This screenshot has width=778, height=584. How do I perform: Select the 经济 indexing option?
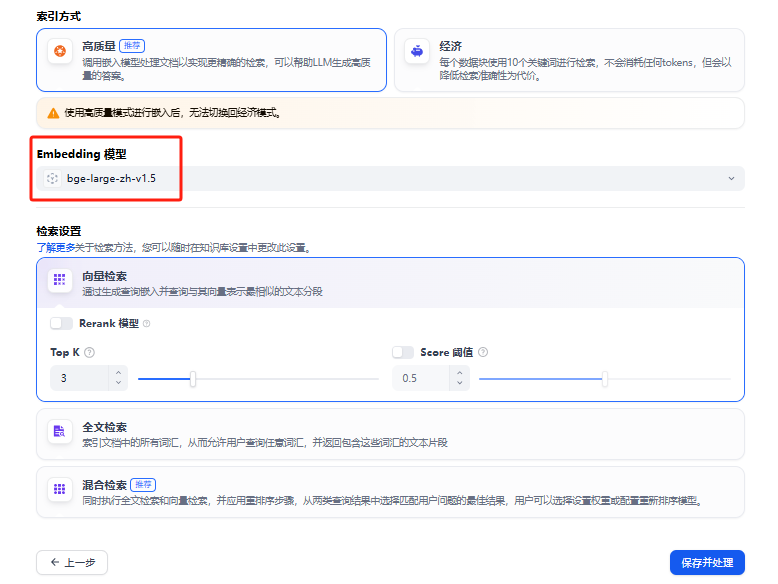click(568, 60)
